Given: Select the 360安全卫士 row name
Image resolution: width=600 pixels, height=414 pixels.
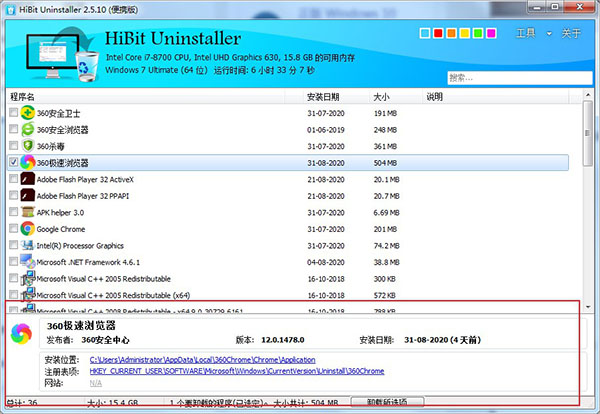Looking at the screenshot, I should pyautogui.click(x=58, y=113).
